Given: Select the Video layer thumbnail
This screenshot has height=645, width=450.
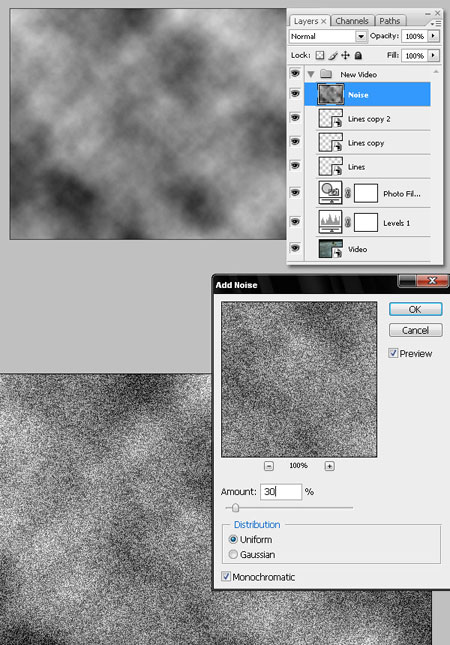Looking at the screenshot, I should pyautogui.click(x=330, y=248).
